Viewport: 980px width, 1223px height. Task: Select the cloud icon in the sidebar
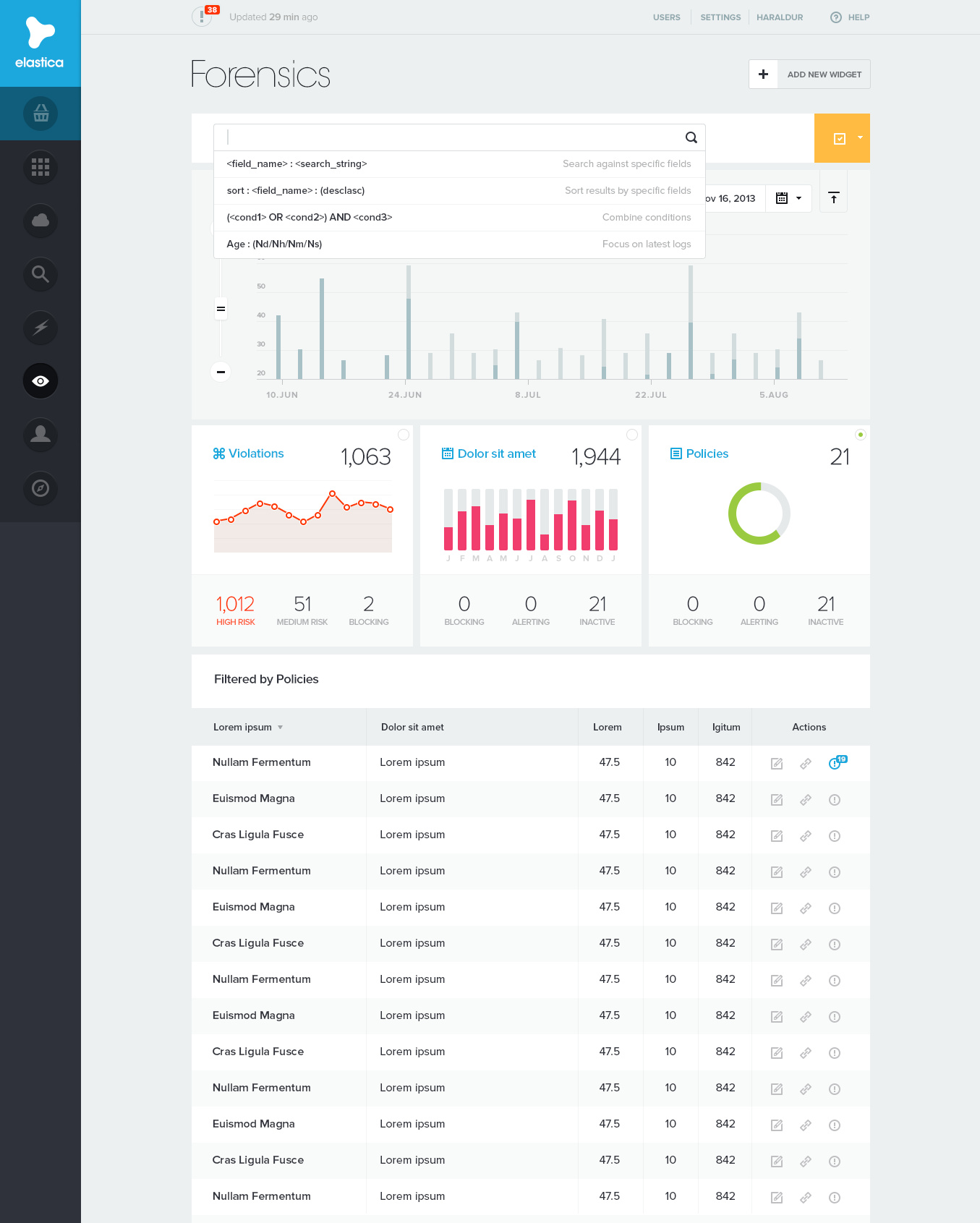(x=41, y=221)
